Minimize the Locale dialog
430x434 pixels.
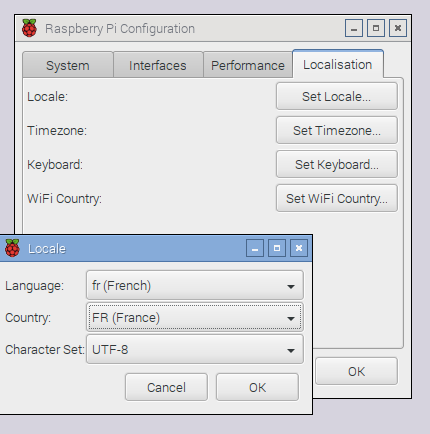point(255,248)
